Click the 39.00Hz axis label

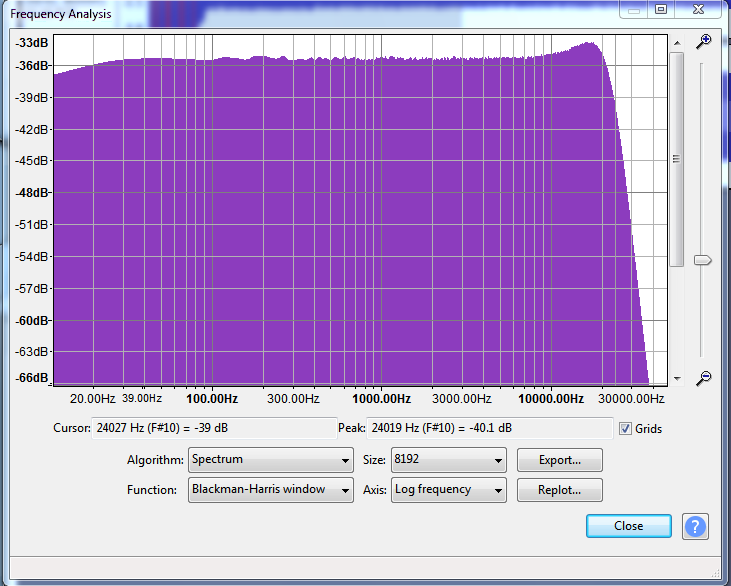pos(142,399)
